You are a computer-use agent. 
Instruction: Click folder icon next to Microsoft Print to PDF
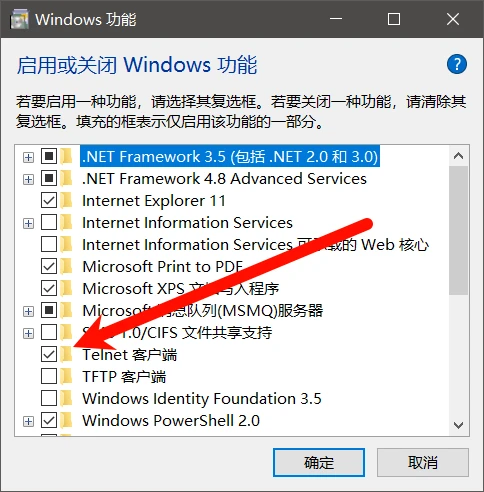point(67,266)
